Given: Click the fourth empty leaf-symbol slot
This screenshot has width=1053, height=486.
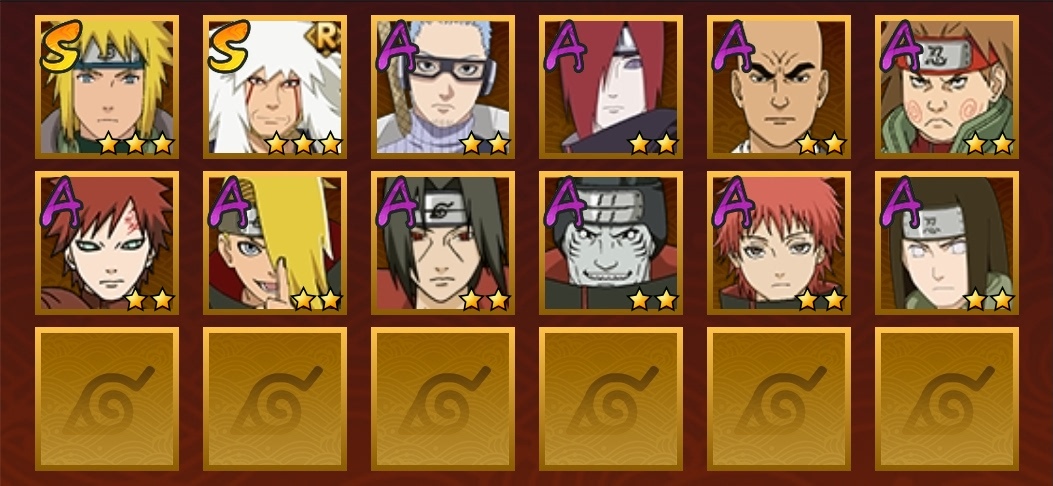Looking at the screenshot, I should (610, 399).
